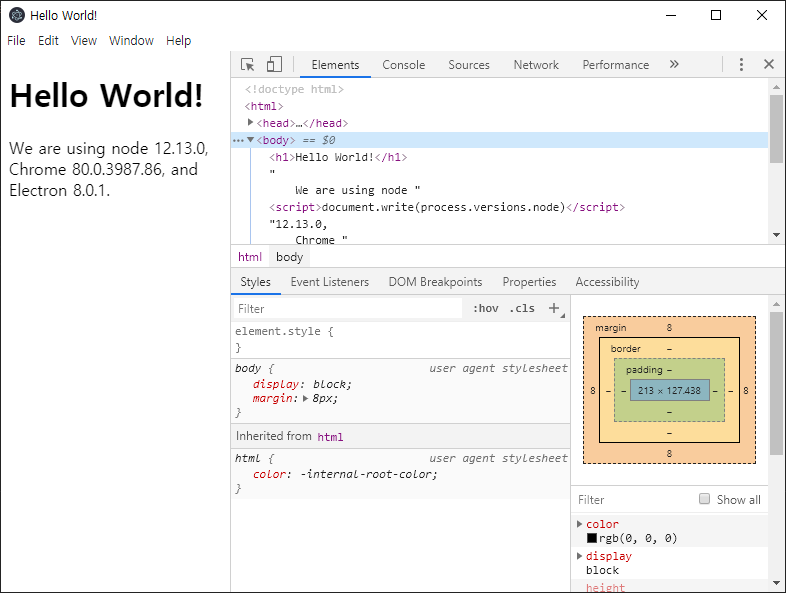
Task: Click the display property in body rule
Action: tap(276, 384)
